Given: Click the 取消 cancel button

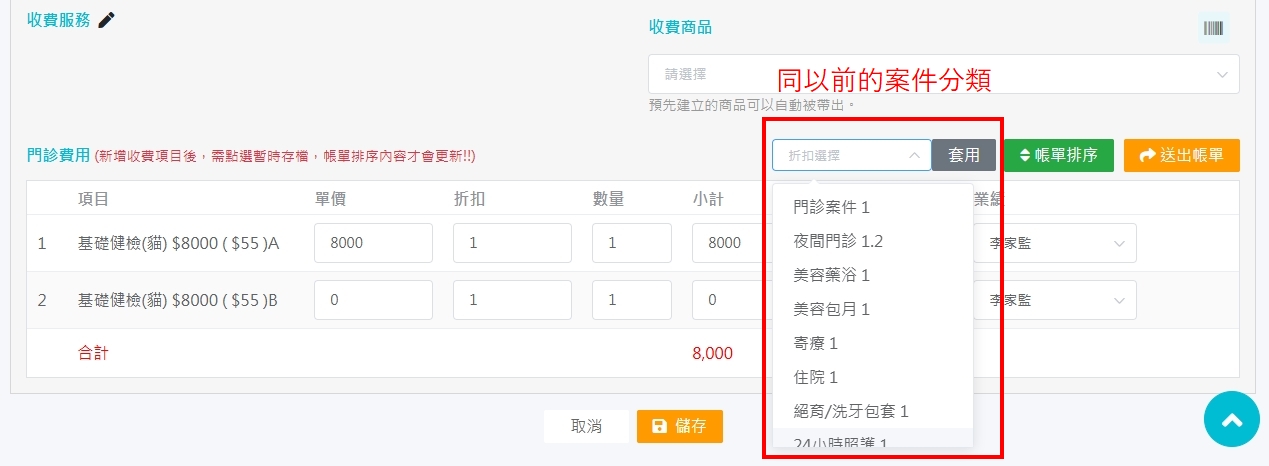Looking at the screenshot, I should click(x=586, y=426).
